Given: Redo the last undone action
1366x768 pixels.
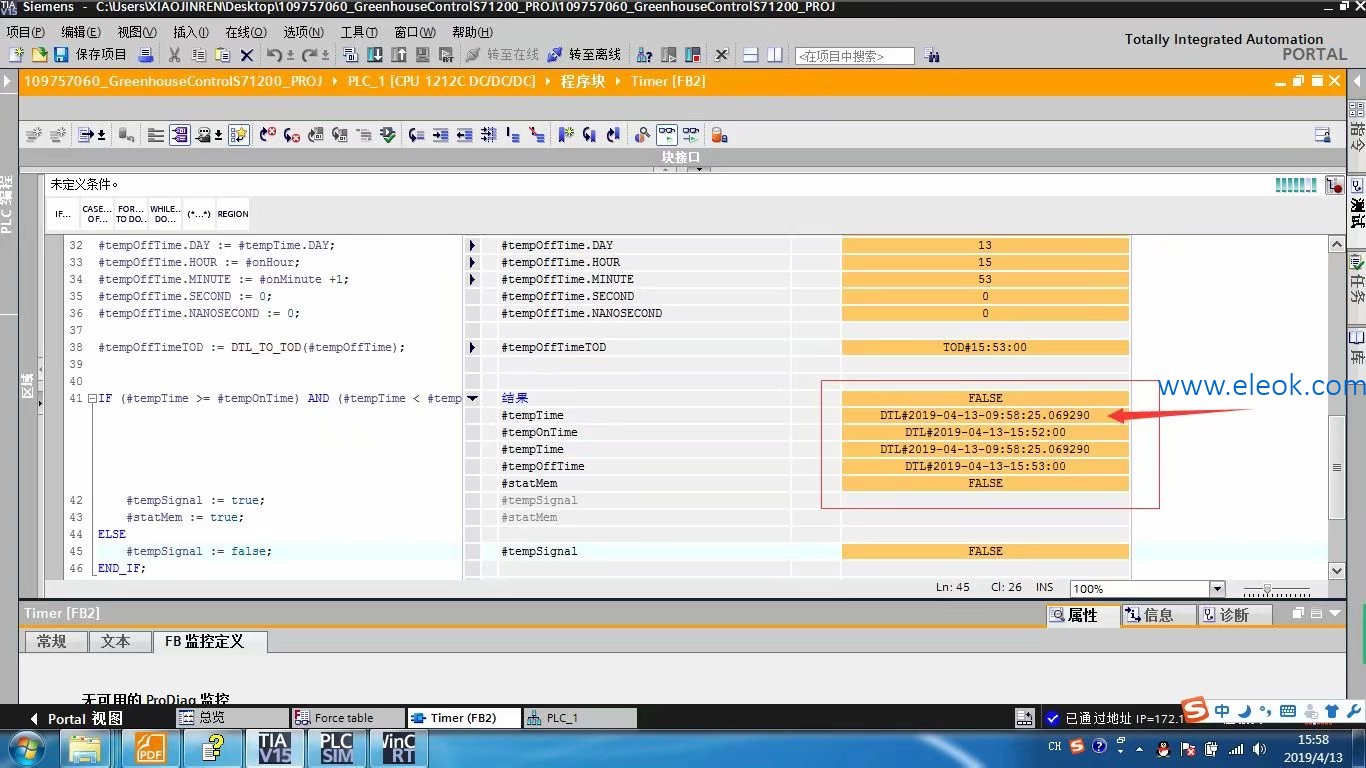Looking at the screenshot, I should tap(312, 55).
